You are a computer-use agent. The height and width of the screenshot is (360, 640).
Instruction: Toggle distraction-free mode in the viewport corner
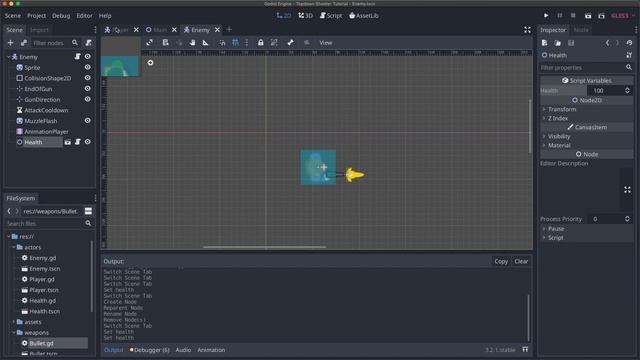[527, 30]
